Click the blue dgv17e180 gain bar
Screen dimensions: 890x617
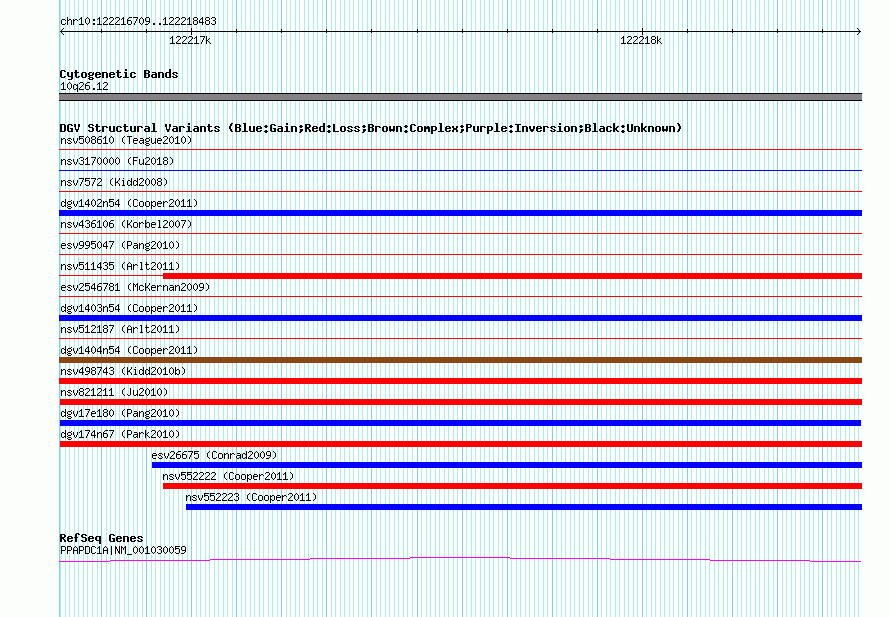(460, 423)
